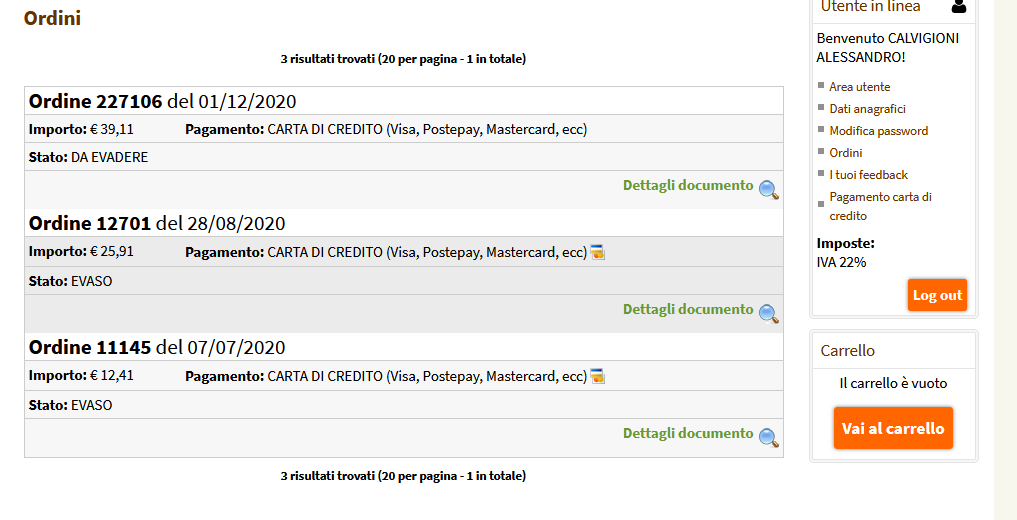Click credit card icon on order 11145
This screenshot has height=520, width=1017.
click(x=597, y=376)
